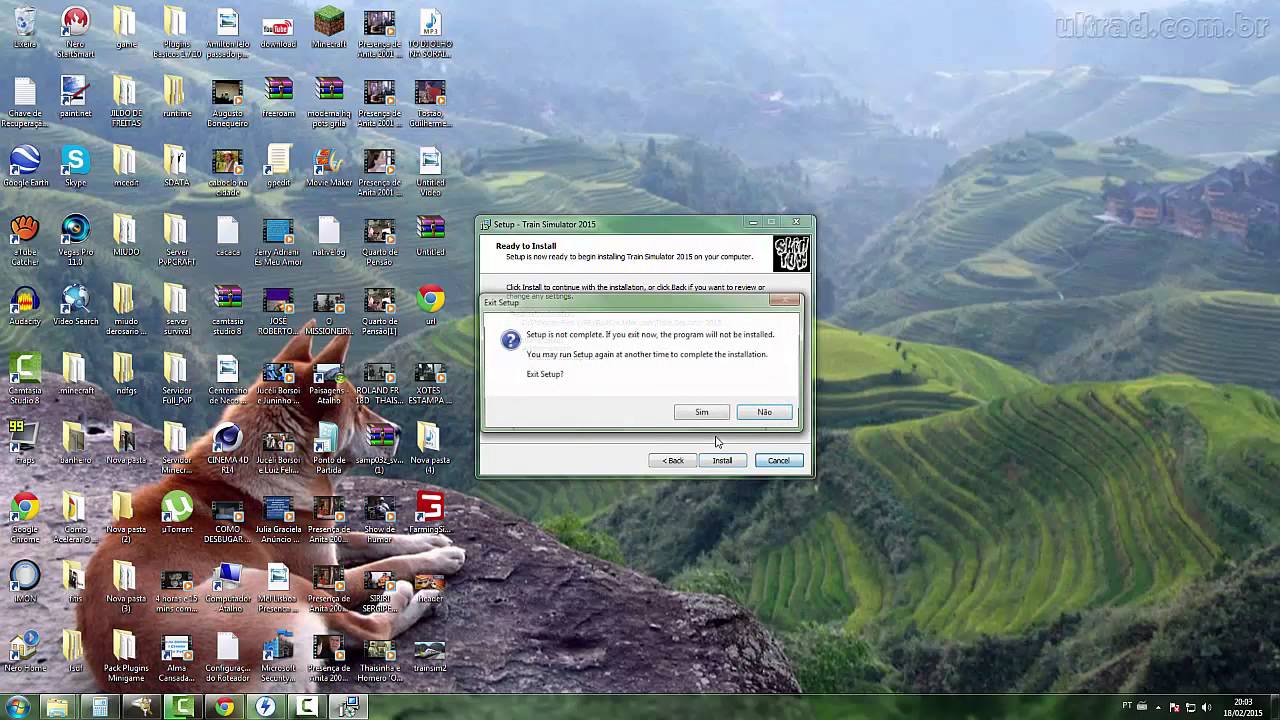Select the 'camtasia studio 8' archive icon
This screenshot has height=720, width=1280.
[x=227, y=310]
